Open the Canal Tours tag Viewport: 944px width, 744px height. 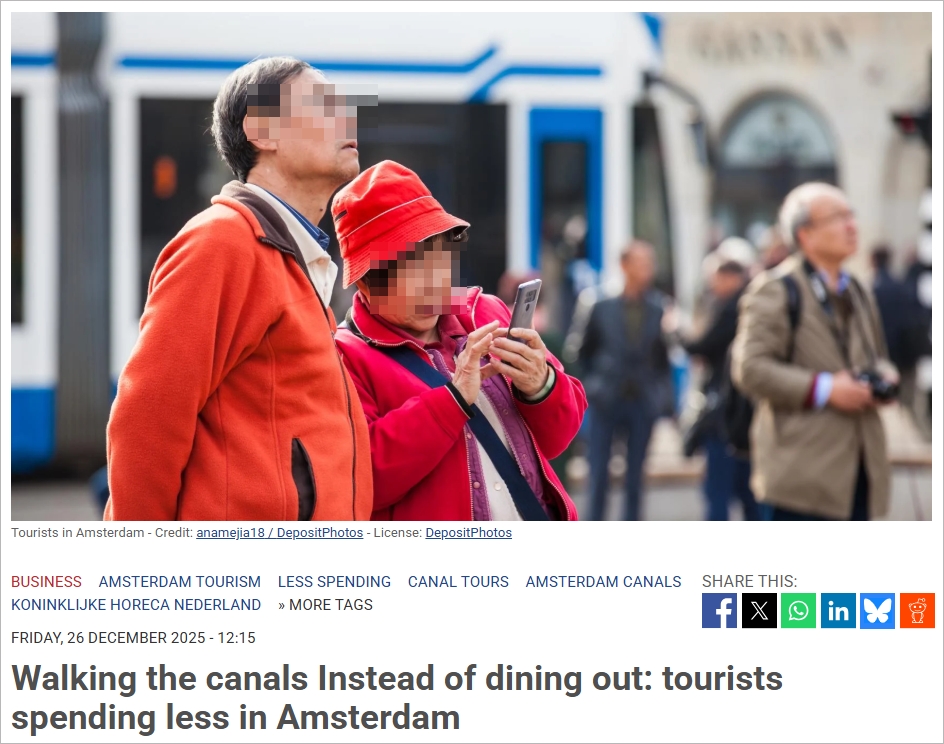[458, 581]
